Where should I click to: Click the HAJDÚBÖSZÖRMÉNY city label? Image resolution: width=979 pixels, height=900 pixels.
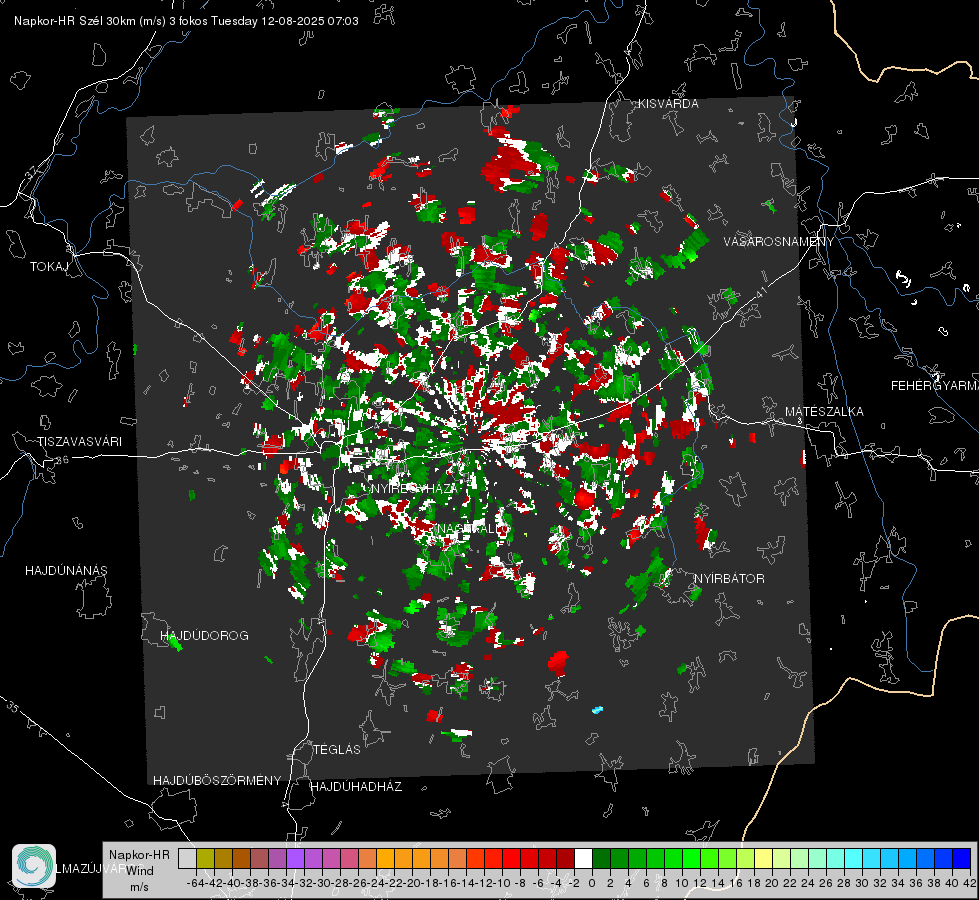tap(217, 781)
